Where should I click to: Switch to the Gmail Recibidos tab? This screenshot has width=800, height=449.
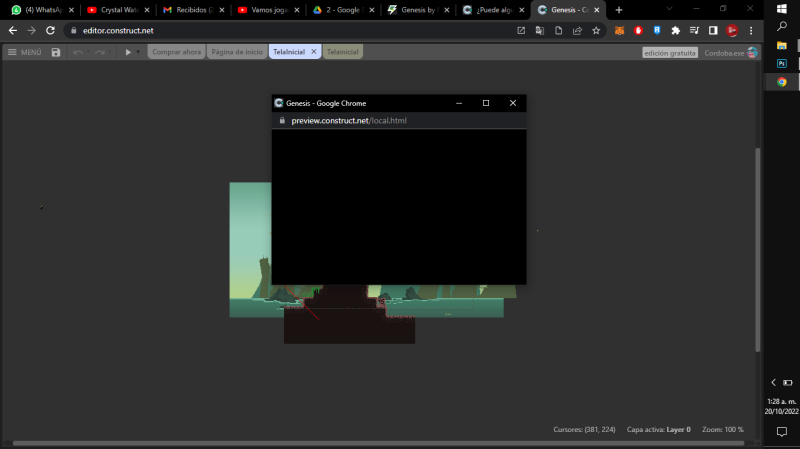pos(193,10)
